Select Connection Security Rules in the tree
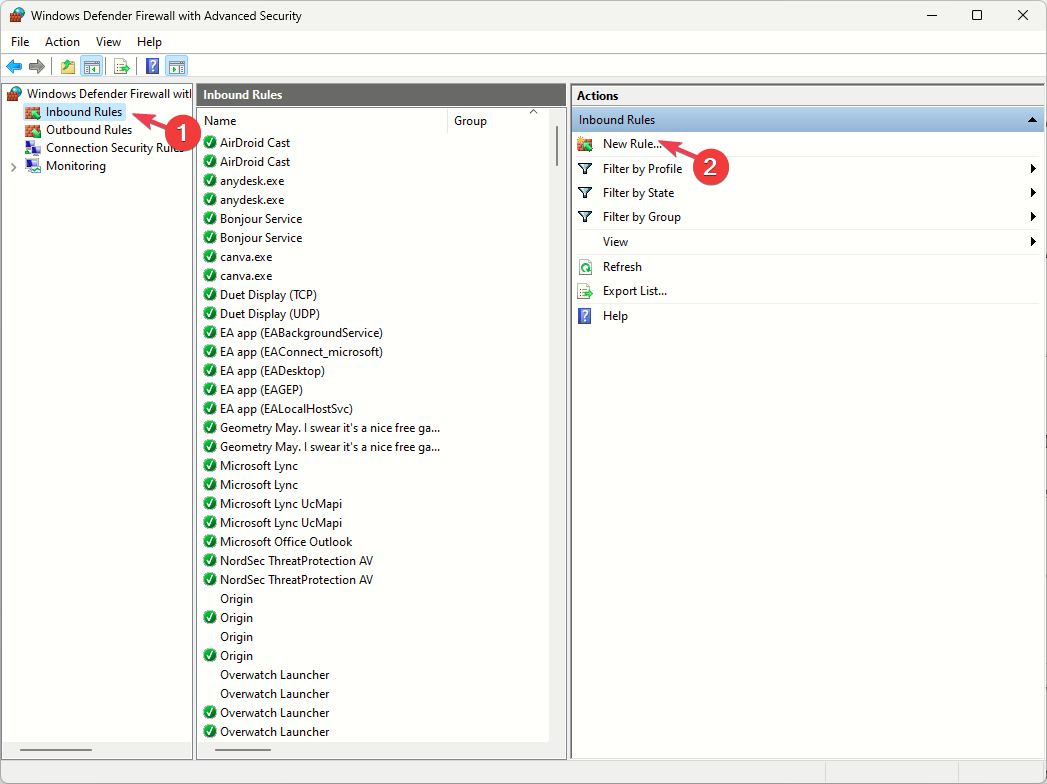The image size is (1047, 784). [x=115, y=148]
